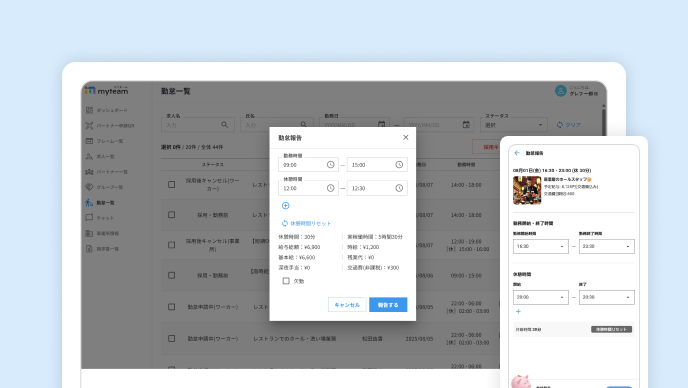Click the 休憩時間リセット link in the dialog
The image size is (688, 388).
click(x=311, y=223)
